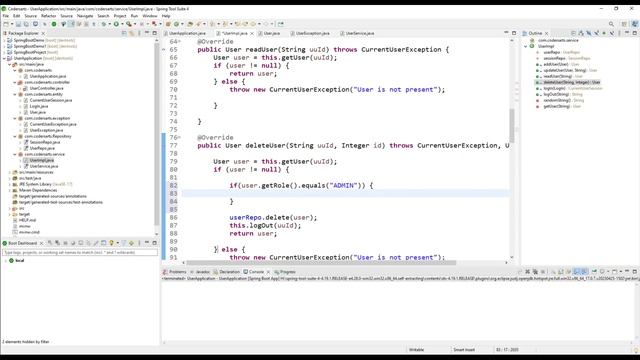Viewport: 640px width, 360px height.
Task: Click the lightbulb icon in Boot Dashboard
Action: [111, 243]
